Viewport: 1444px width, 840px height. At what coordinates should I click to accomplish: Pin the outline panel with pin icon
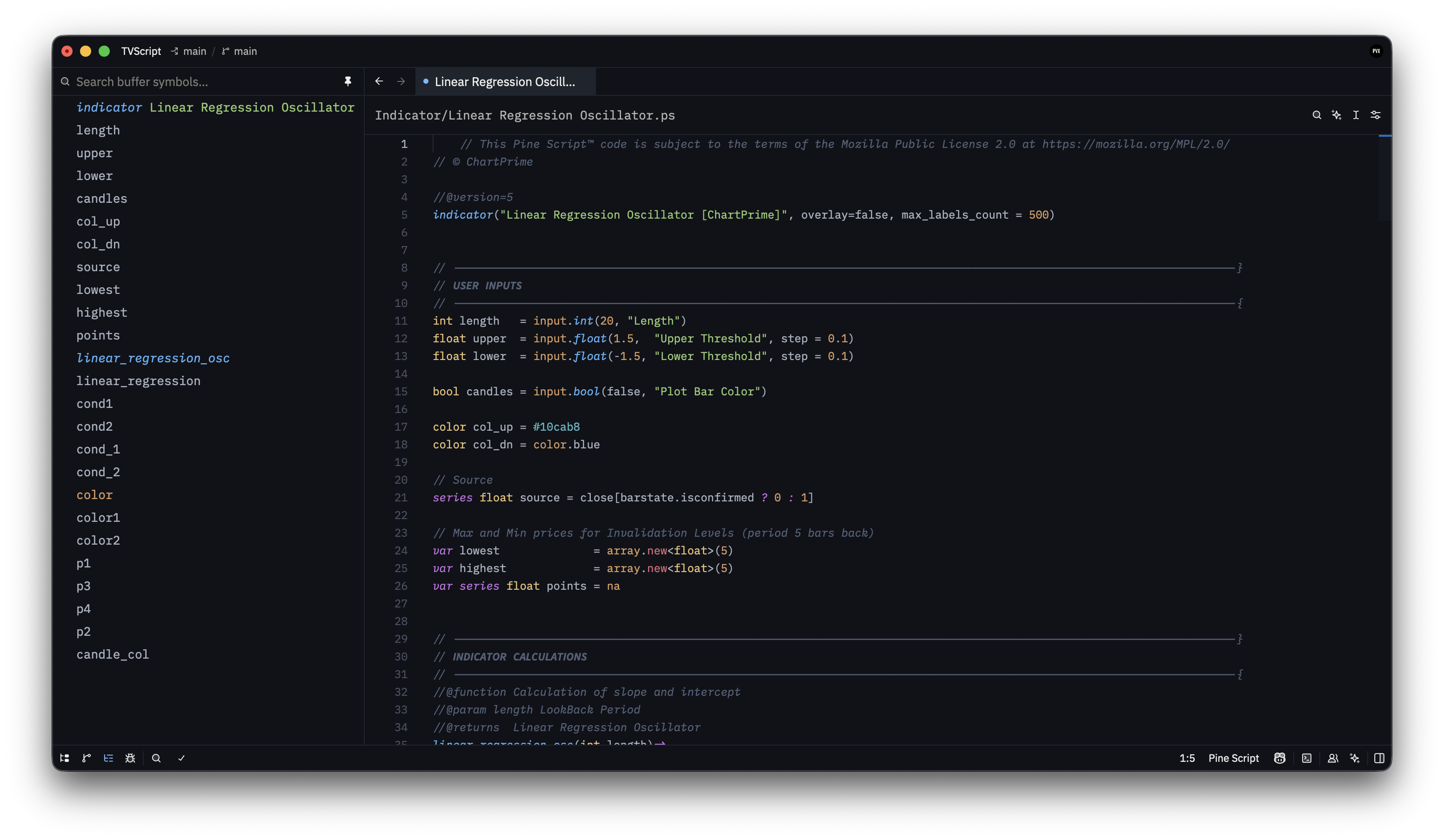[348, 81]
